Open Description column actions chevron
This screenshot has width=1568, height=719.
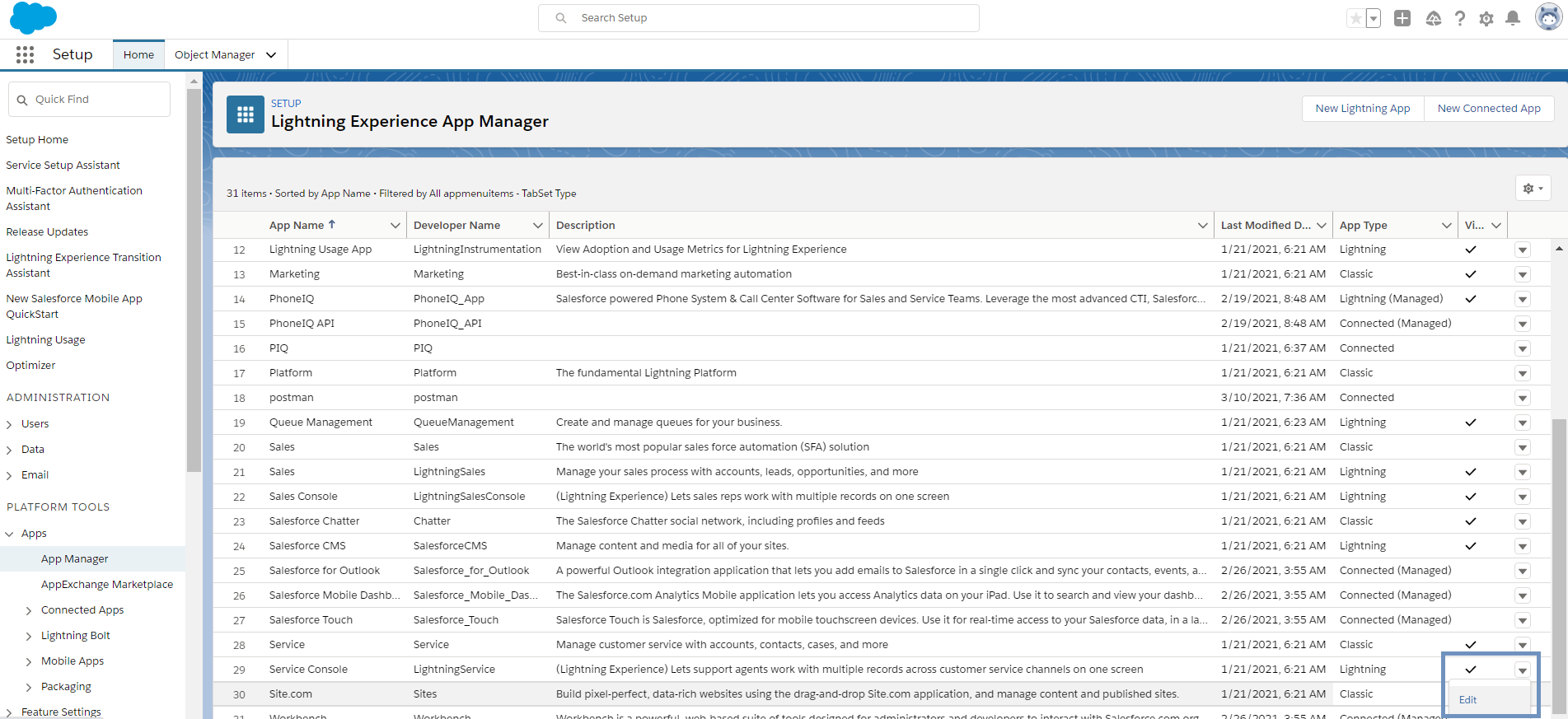coord(1203,226)
